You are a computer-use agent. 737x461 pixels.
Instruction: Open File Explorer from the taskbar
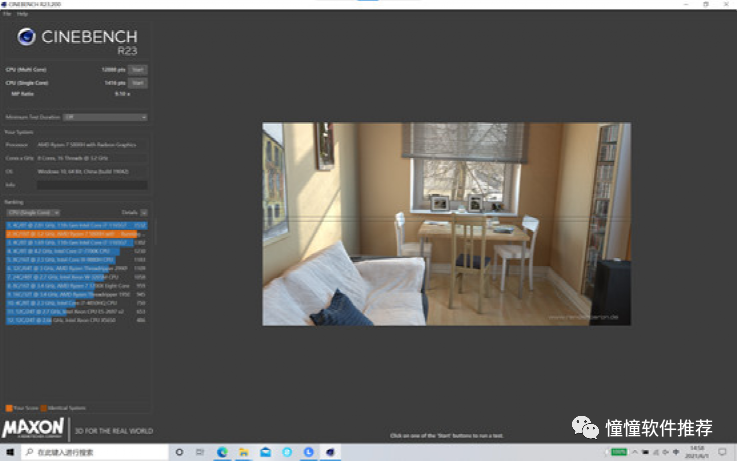243,452
